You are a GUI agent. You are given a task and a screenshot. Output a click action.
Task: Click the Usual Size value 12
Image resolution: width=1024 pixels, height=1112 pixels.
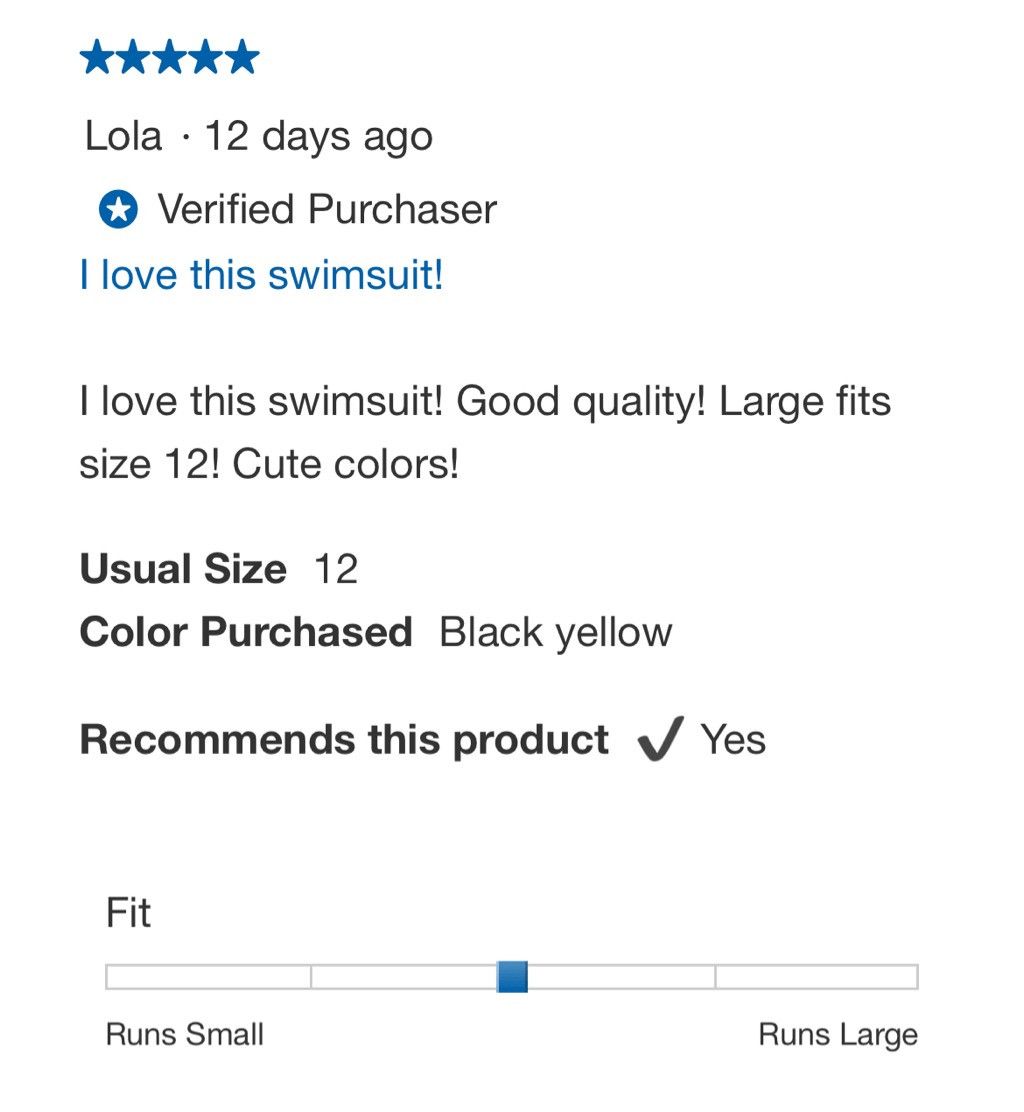click(x=336, y=570)
